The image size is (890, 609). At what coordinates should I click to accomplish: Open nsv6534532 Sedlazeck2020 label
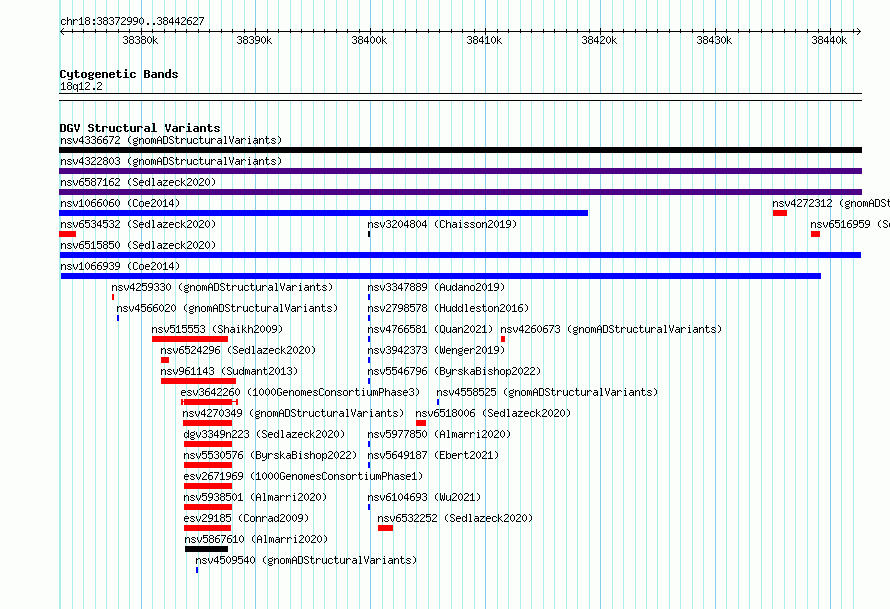pyautogui.click(x=138, y=224)
